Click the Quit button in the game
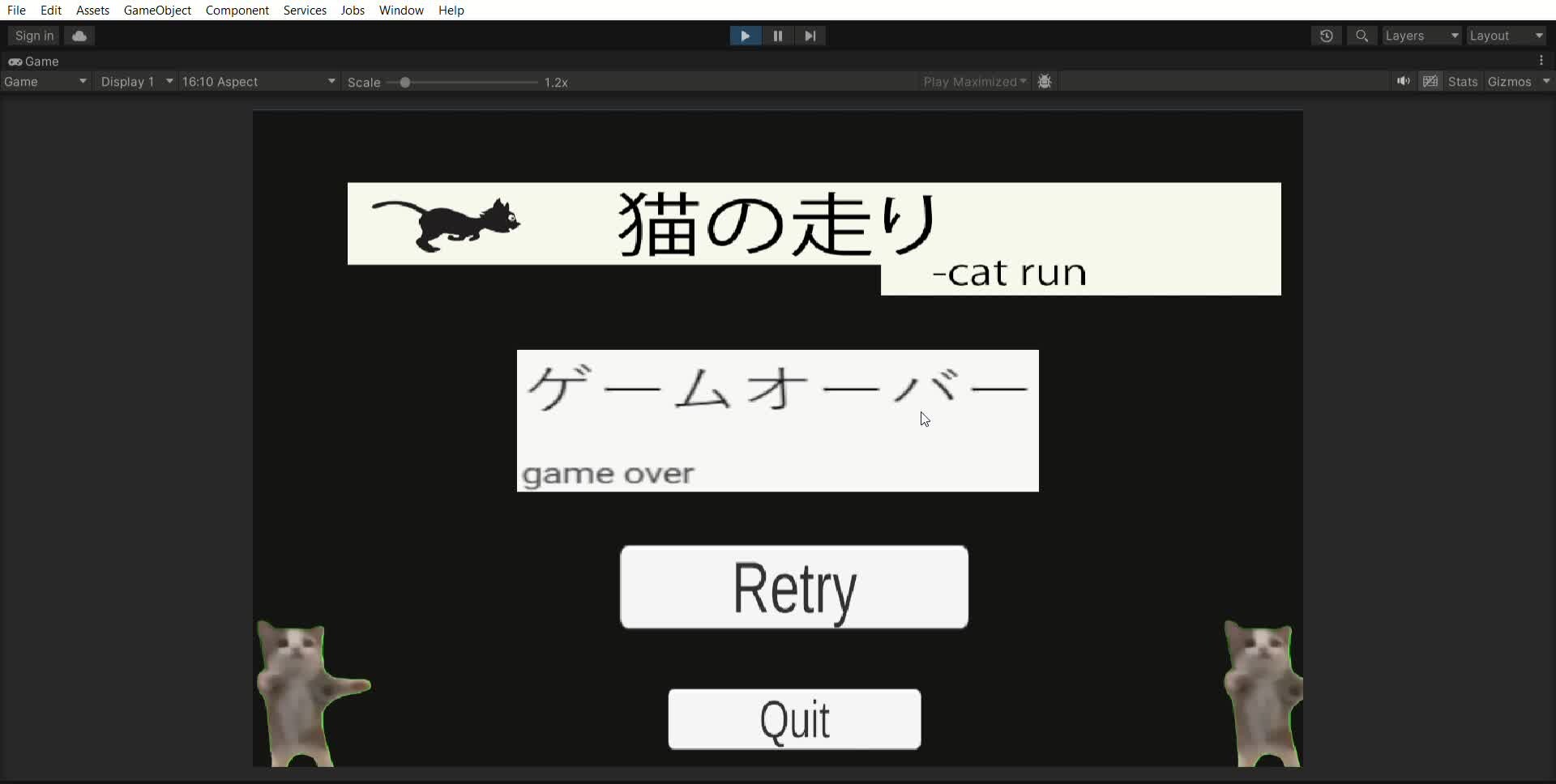1556x784 pixels. pyautogui.click(x=794, y=719)
